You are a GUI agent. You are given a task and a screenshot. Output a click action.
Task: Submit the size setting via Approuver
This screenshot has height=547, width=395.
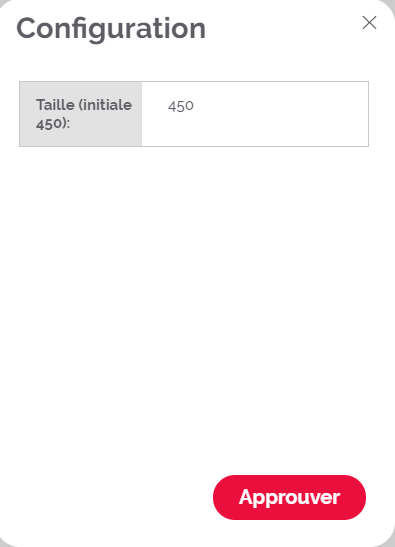coord(289,497)
